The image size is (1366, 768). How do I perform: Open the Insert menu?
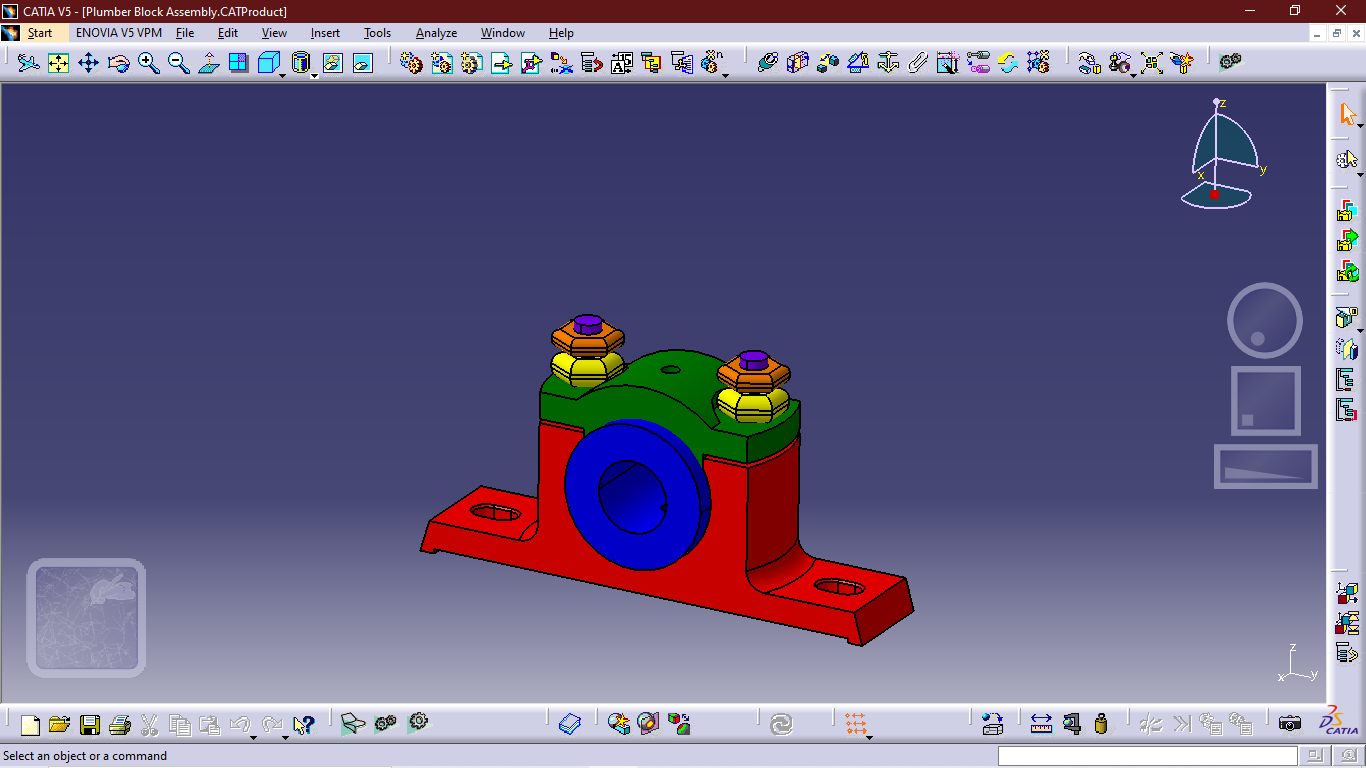[x=325, y=33]
